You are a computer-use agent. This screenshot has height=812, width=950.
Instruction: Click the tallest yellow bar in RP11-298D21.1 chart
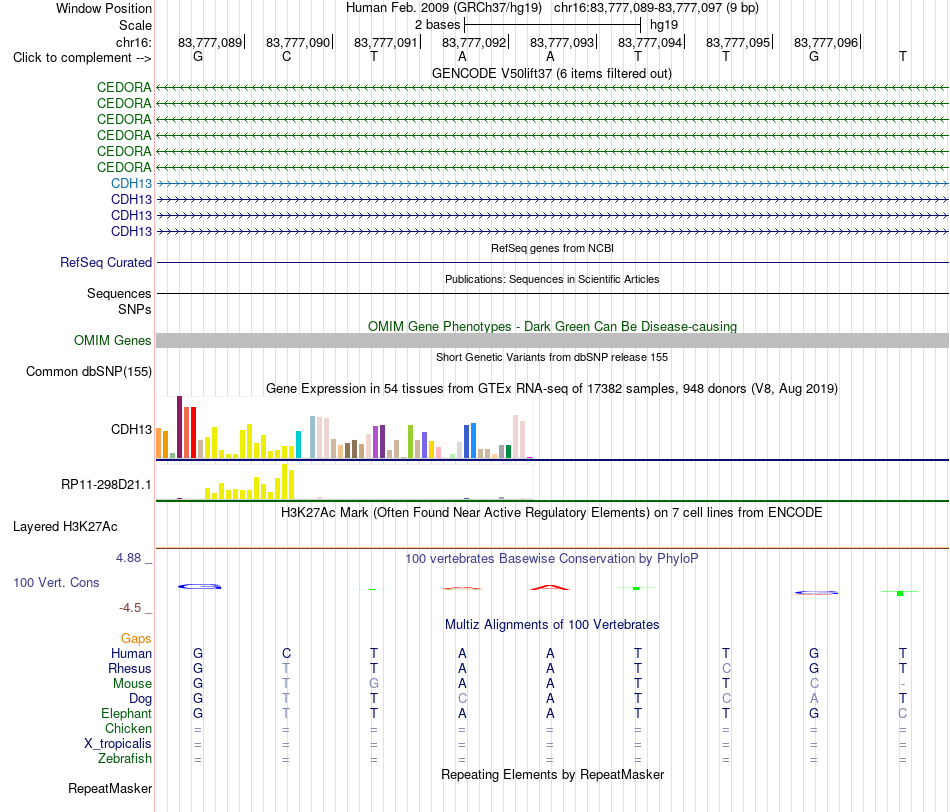click(285, 482)
